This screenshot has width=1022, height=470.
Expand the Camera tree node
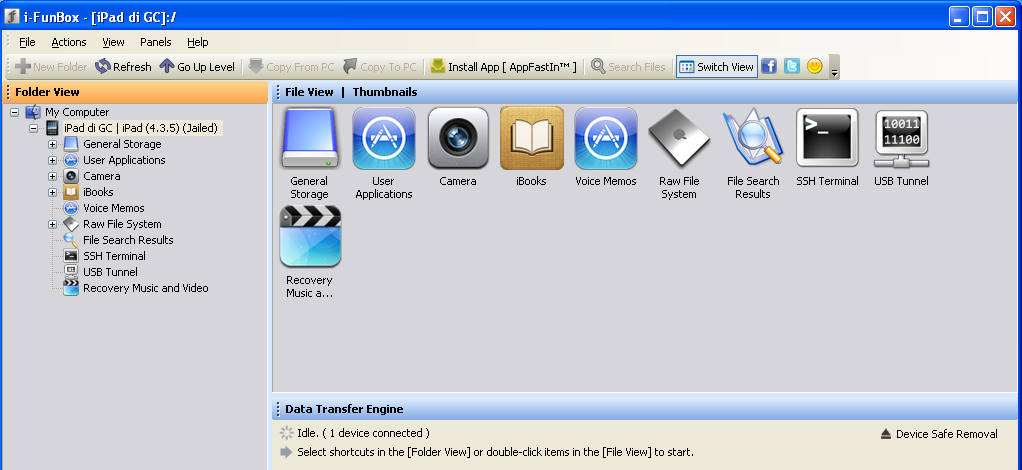[52, 176]
